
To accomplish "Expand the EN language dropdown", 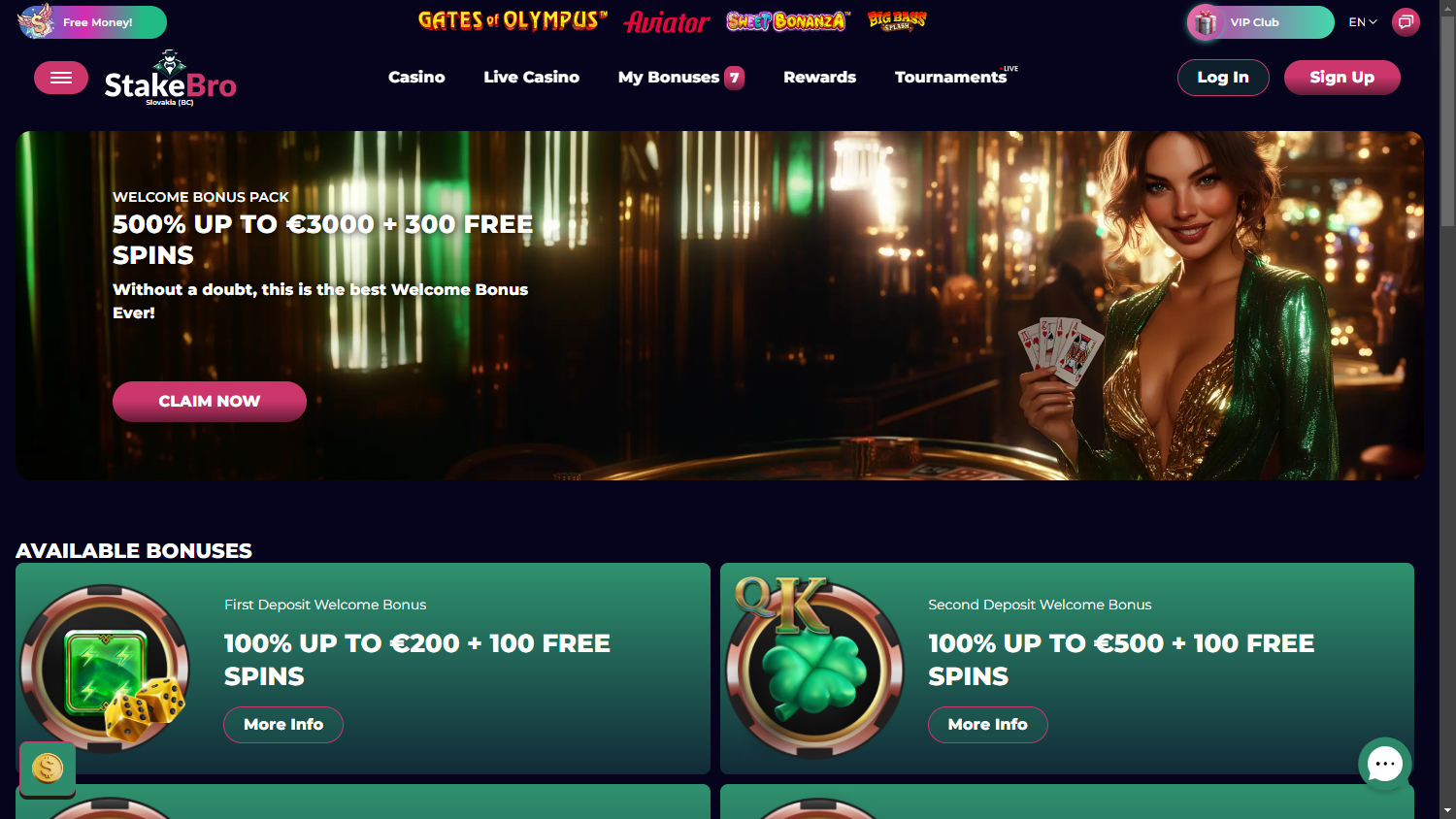I will (x=1363, y=21).
